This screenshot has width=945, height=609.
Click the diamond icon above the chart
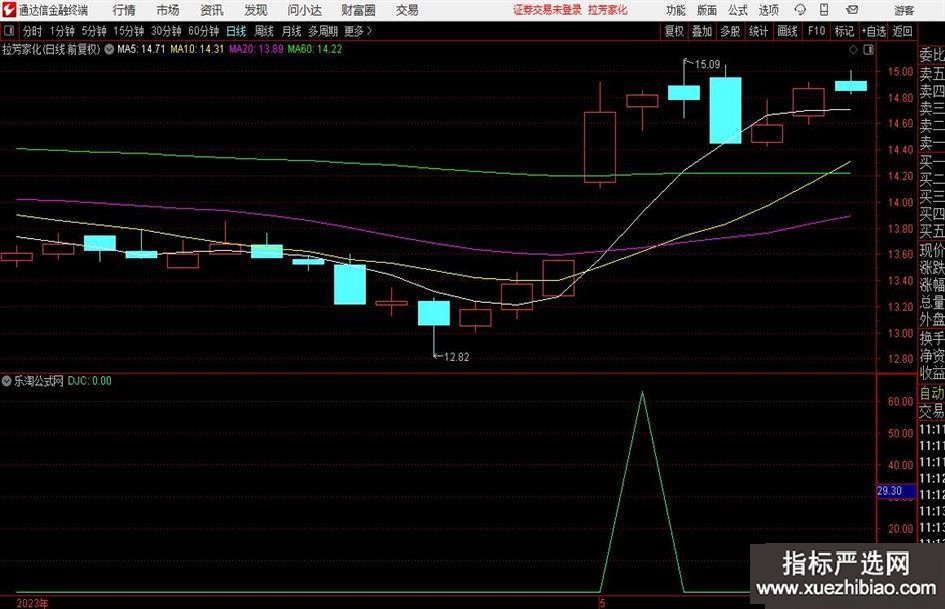(x=852, y=49)
